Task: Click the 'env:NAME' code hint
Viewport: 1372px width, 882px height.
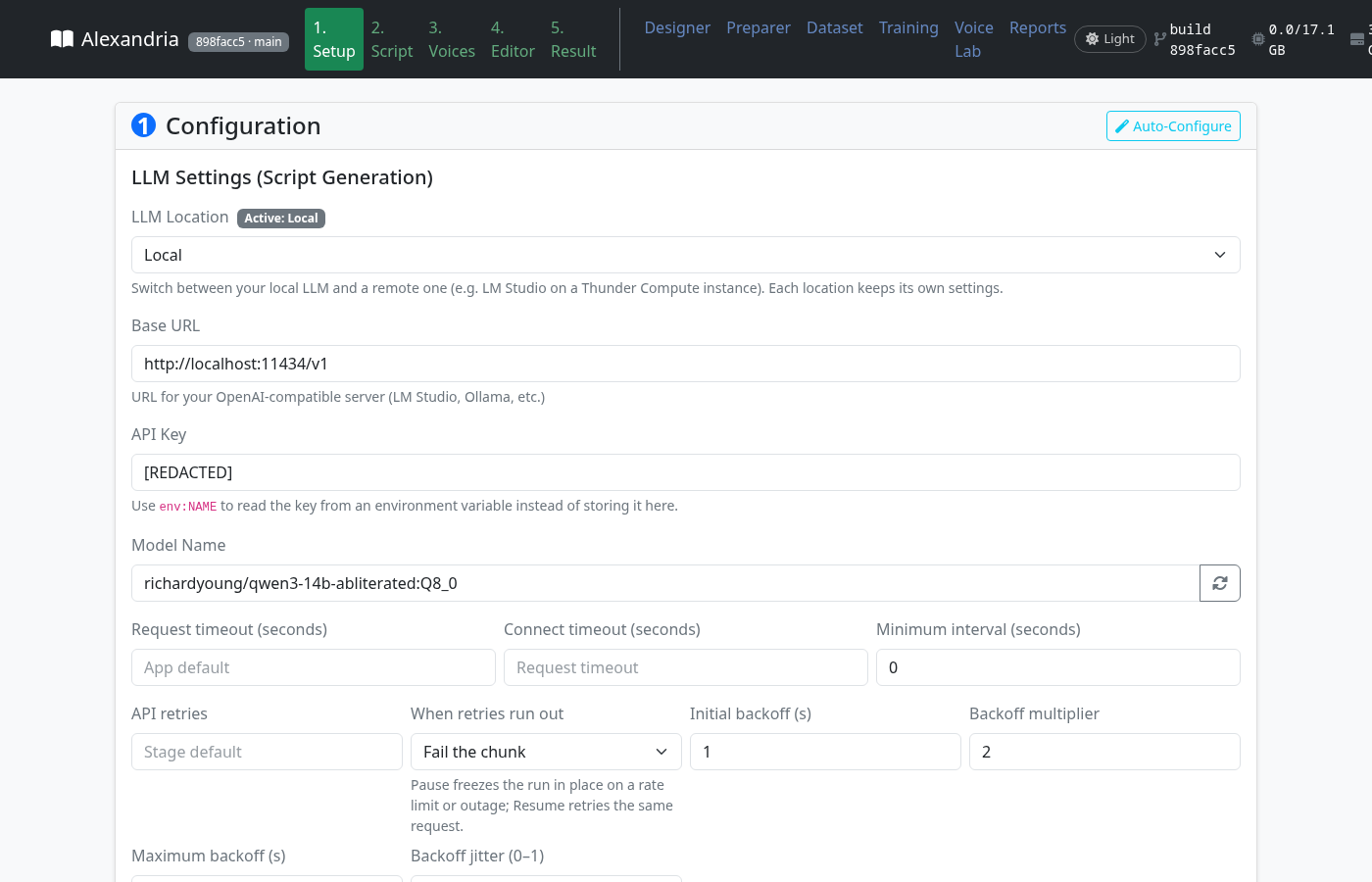Action: coord(188,507)
